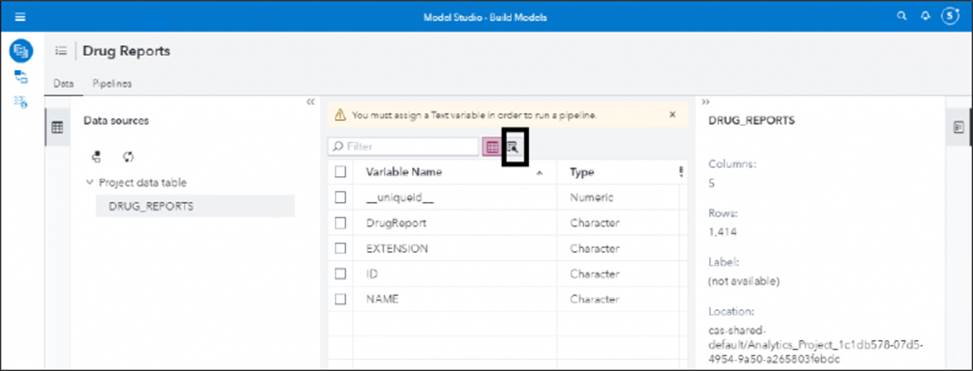This screenshot has width=973, height=371.
Task: Collapse the Data sources left pane
Action: [311, 102]
